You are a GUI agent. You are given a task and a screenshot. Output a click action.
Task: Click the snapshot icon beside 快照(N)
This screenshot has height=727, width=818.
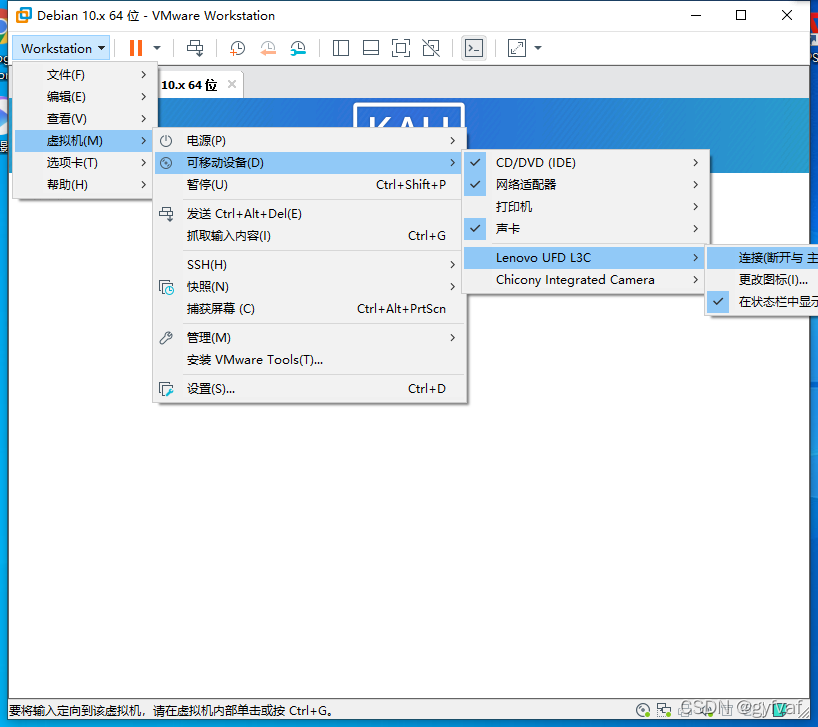coord(166,287)
